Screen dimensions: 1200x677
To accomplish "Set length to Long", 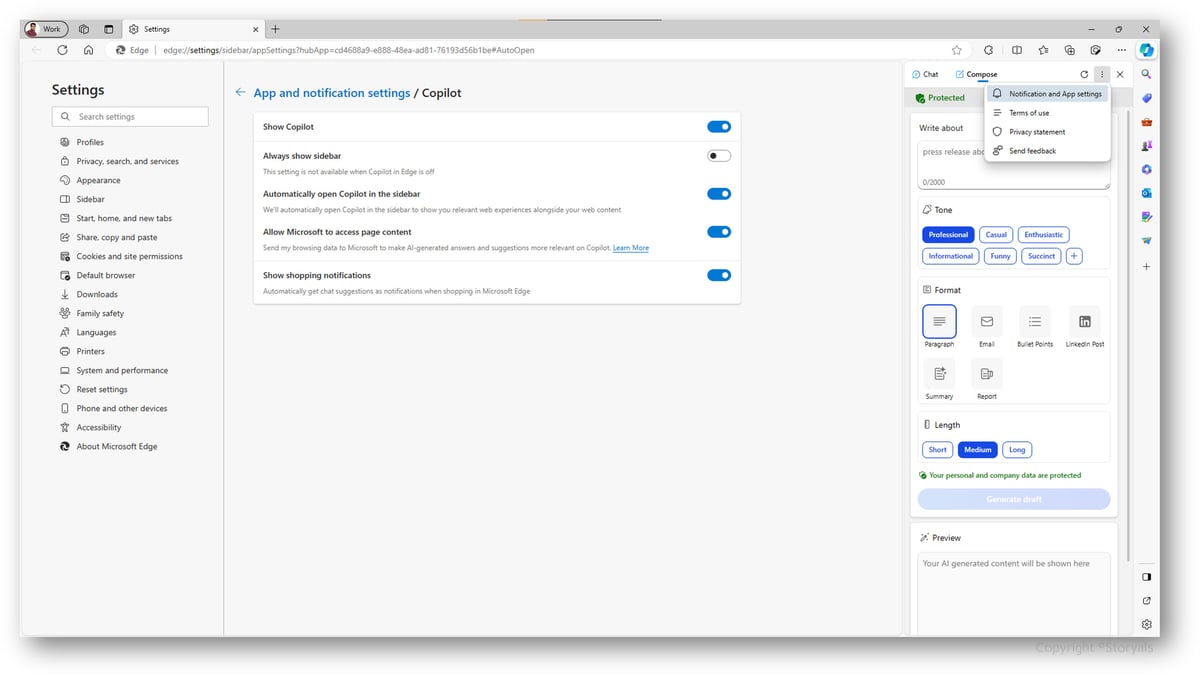I will (1017, 450).
